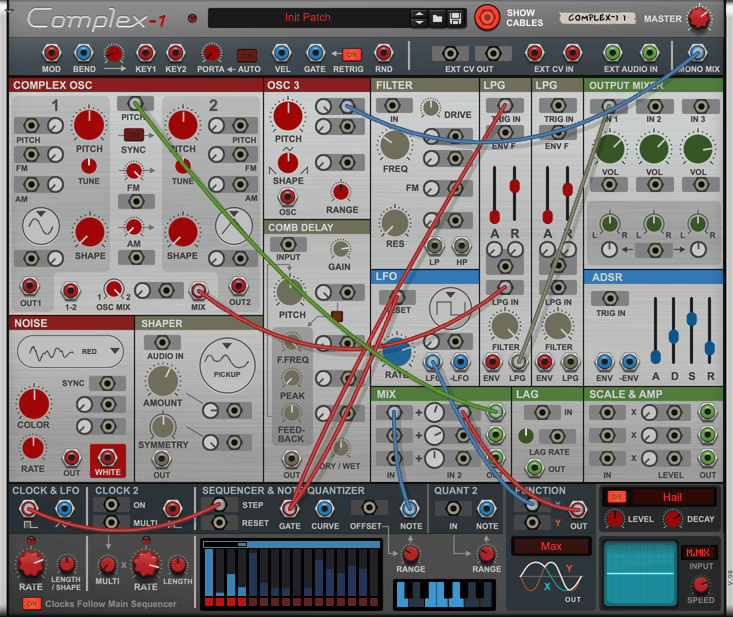Image resolution: width=733 pixels, height=617 pixels.
Task: Step patches with the up/down arrows
Action: click(x=419, y=19)
